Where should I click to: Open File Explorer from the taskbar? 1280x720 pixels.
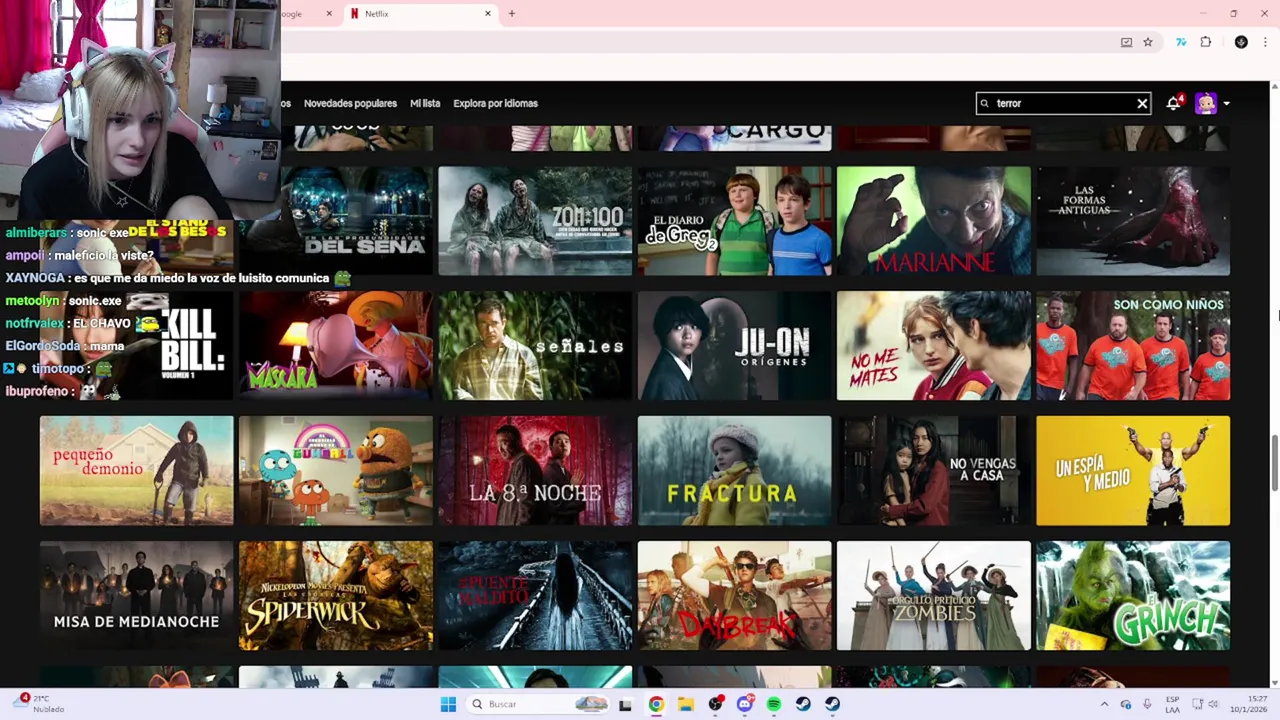click(x=685, y=704)
